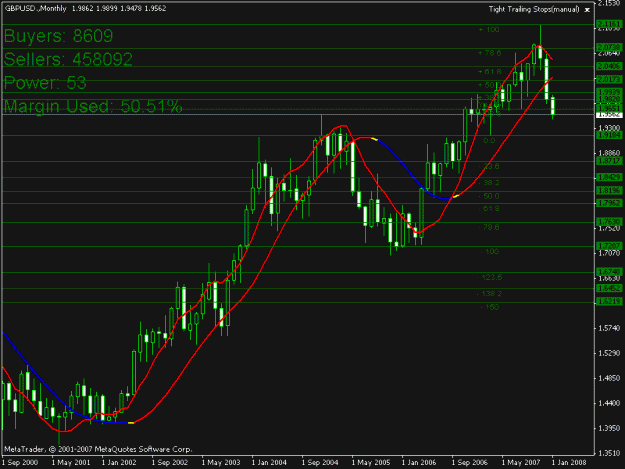Viewport: 625px width, 469px height.
Task: Click the 'Tight Trailing Stops(manual)' label
Action: [x=534, y=9]
